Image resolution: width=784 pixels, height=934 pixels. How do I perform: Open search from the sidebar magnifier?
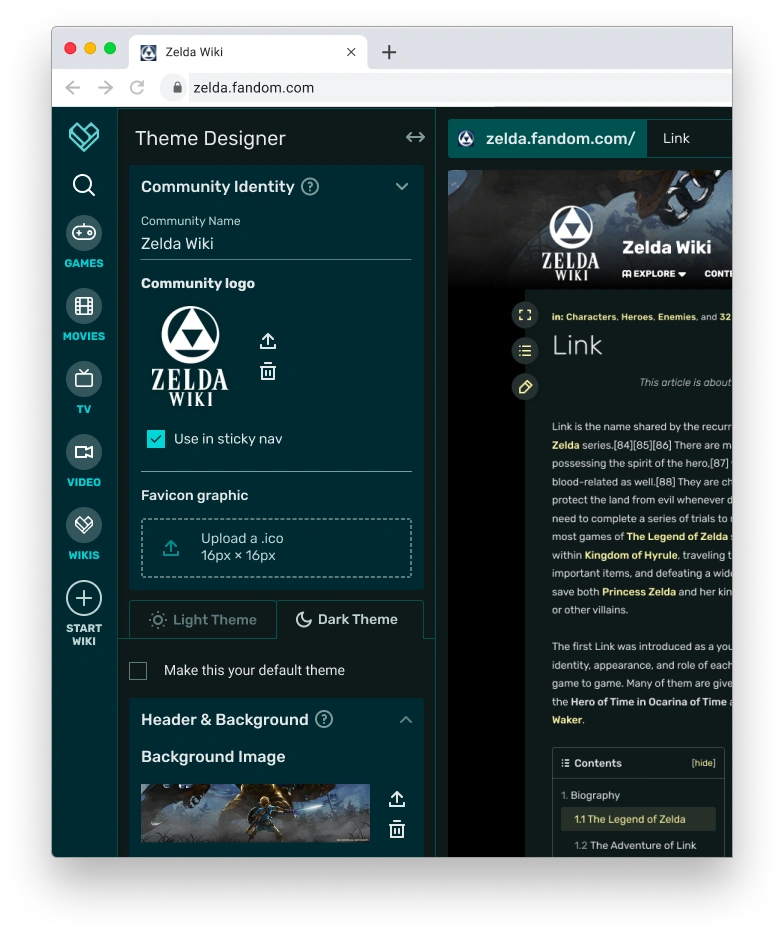click(x=83, y=185)
